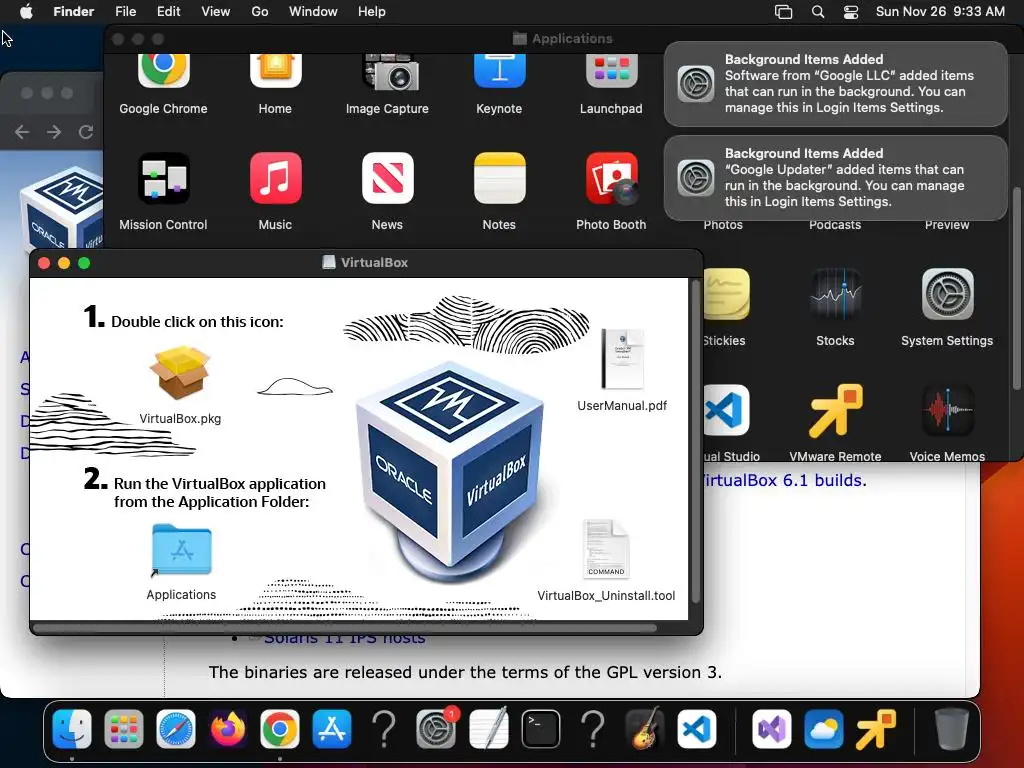The image size is (1024, 768).
Task: Open the Notes app in Applications
Action: pyautogui.click(x=500, y=178)
